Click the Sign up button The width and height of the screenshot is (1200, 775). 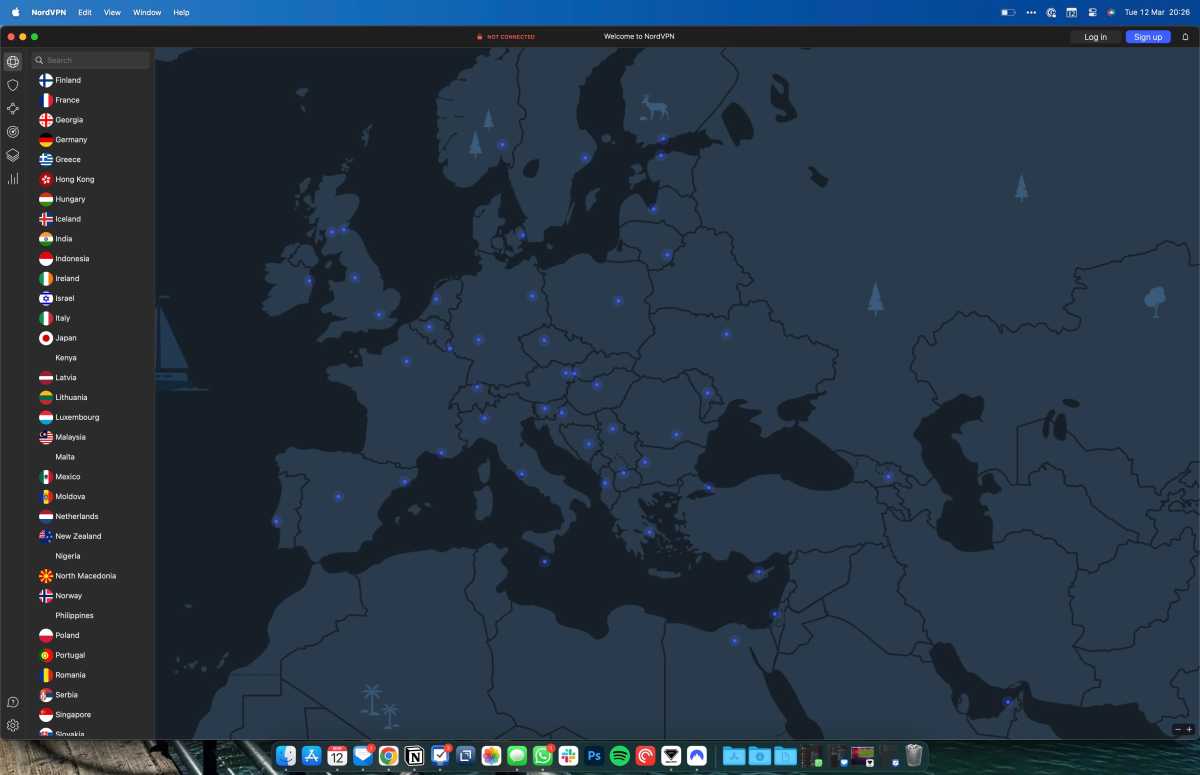click(1148, 37)
